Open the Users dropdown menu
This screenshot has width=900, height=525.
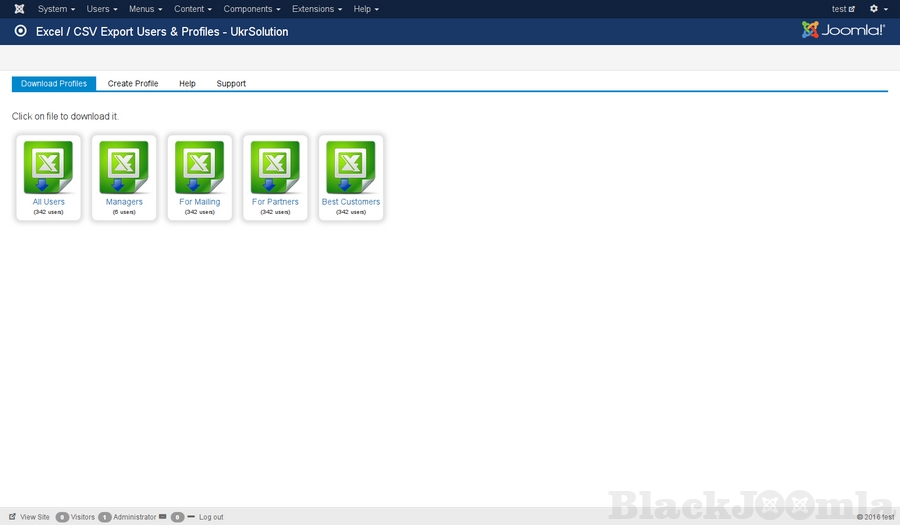click(x=101, y=9)
